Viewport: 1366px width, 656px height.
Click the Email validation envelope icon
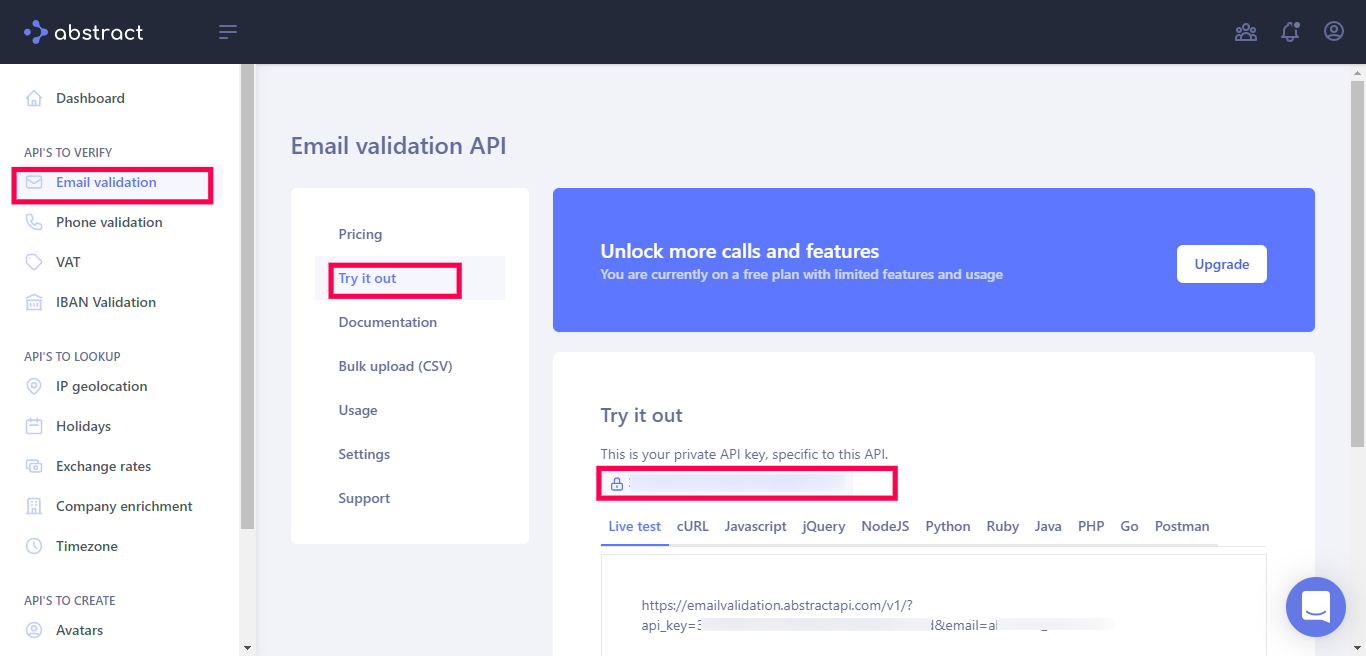(x=34, y=182)
